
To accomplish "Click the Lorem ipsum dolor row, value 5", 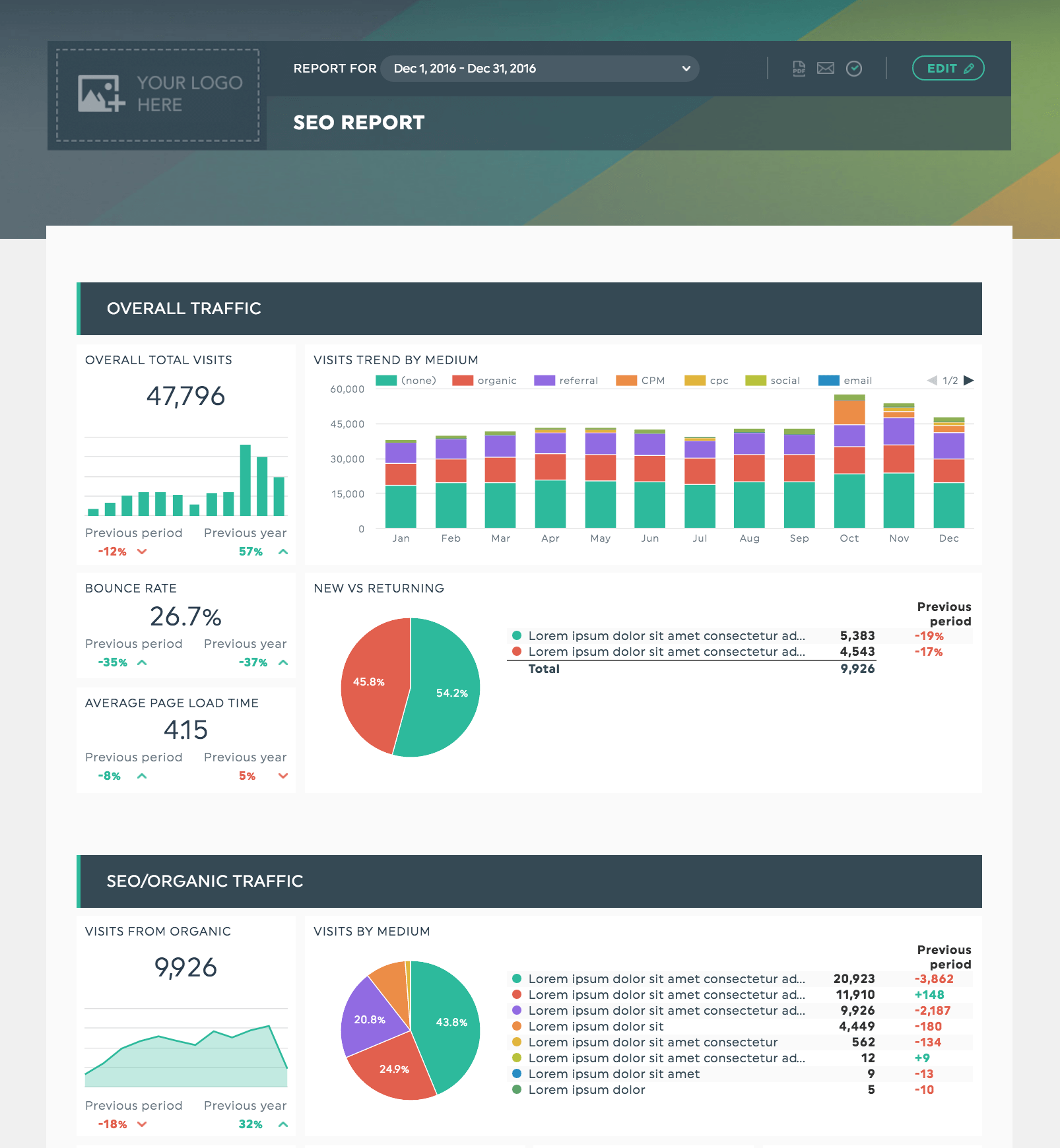I will (740, 1090).
